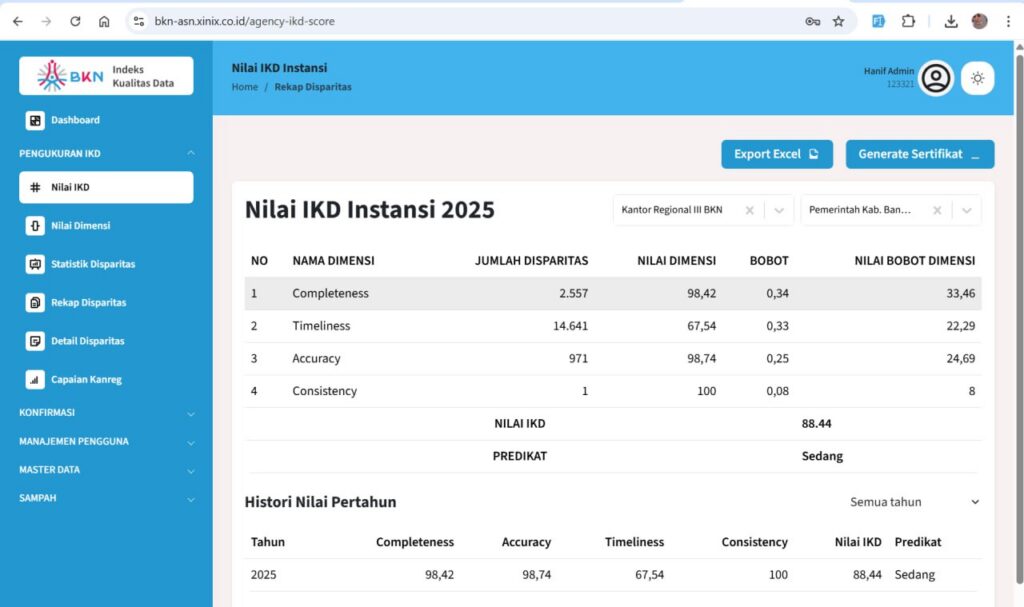This screenshot has width=1024, height=607.
Task: Clear the Kantor Regional III BKN selection
Action: 749,210
